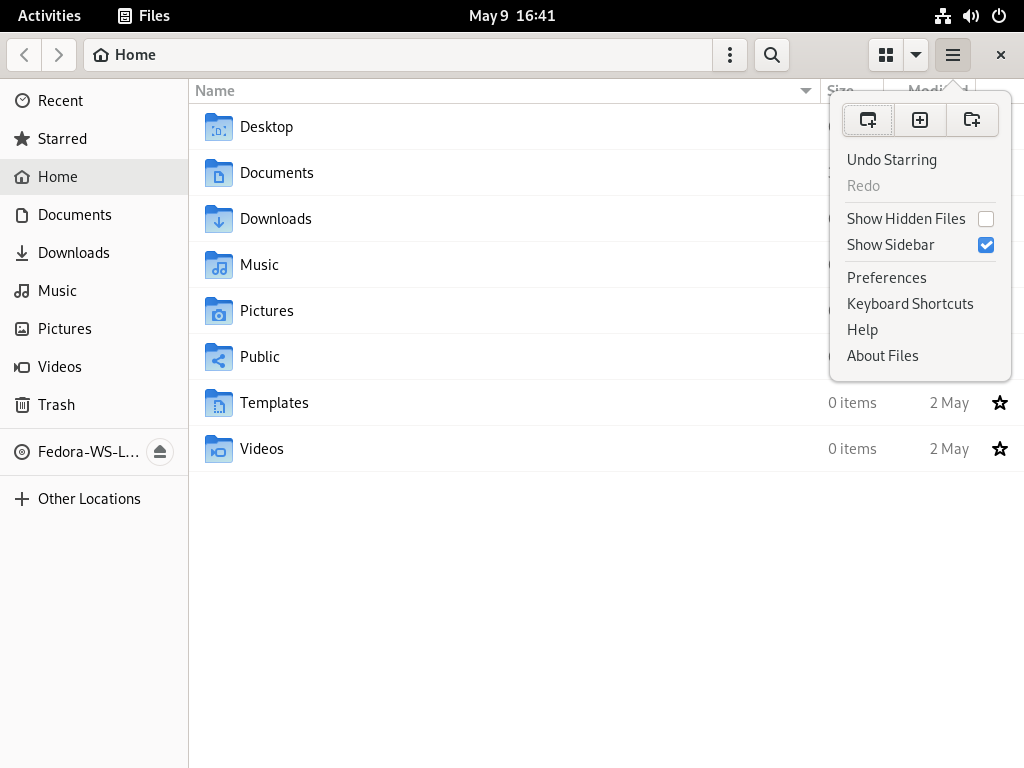1024x768 pixels.
Task: Open the three-dot path bar menu
Action: tap(730, 55)
